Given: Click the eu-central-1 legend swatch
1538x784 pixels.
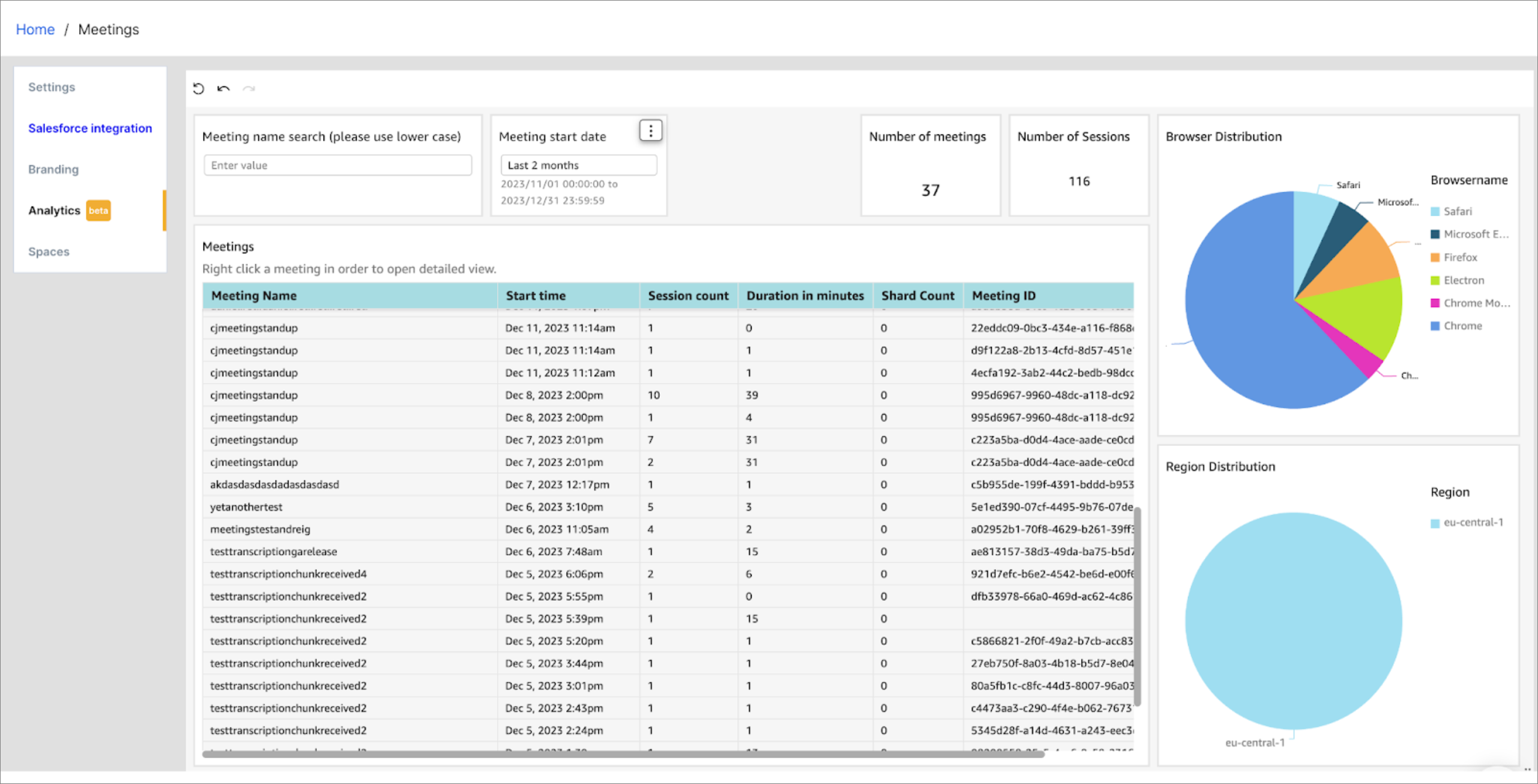Looking at the screenshot, I should (x=1435, y=523).
